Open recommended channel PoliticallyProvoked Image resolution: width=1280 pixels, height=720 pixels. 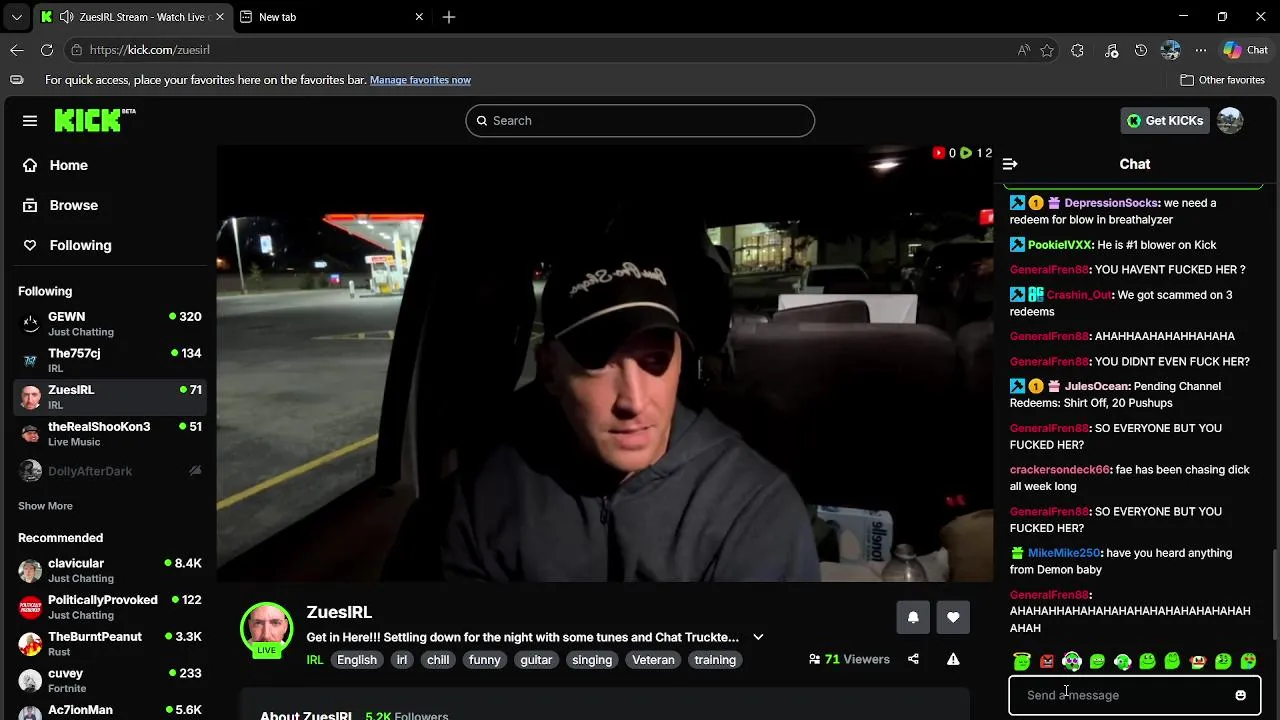[x=110, y=607]
